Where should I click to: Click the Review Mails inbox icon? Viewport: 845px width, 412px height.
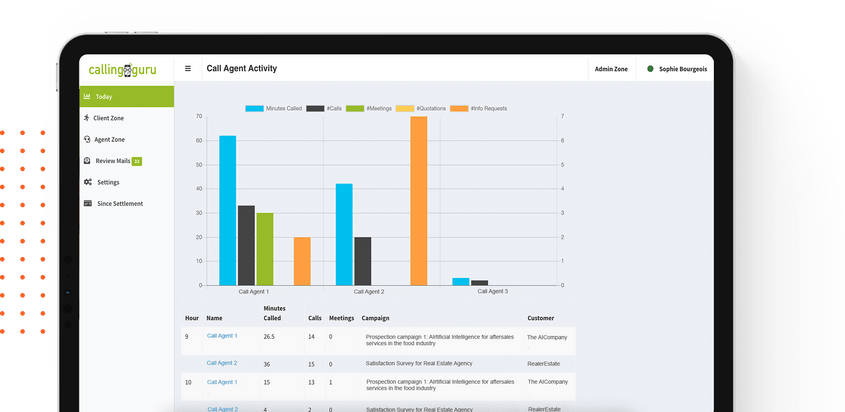coord(88,161)
